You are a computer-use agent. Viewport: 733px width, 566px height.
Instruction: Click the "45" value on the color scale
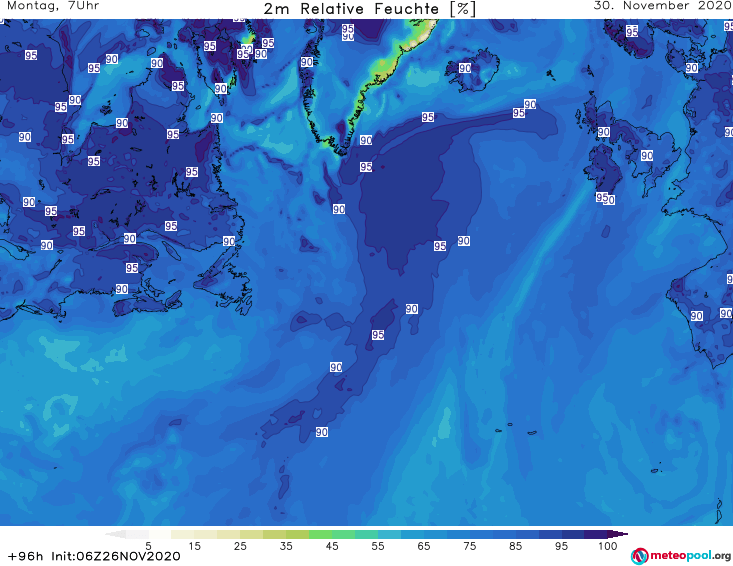pos(331,546)
